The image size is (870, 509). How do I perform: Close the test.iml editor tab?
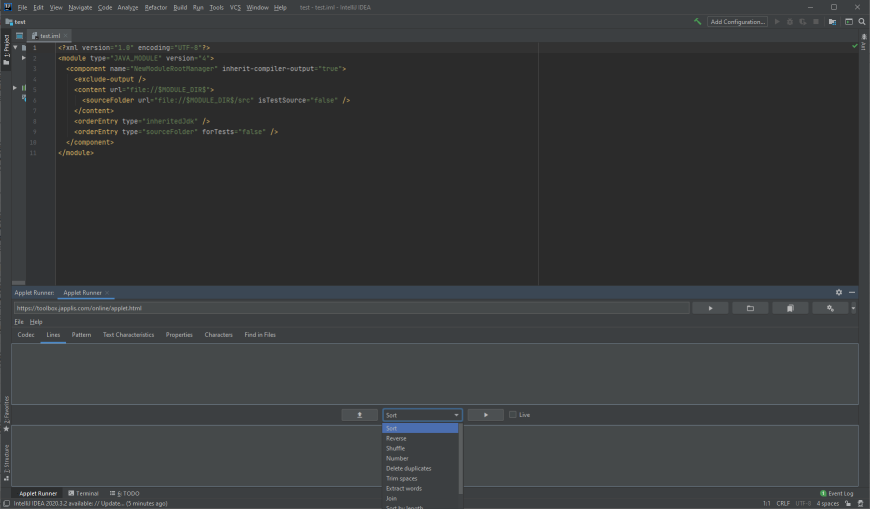[65, 36]
